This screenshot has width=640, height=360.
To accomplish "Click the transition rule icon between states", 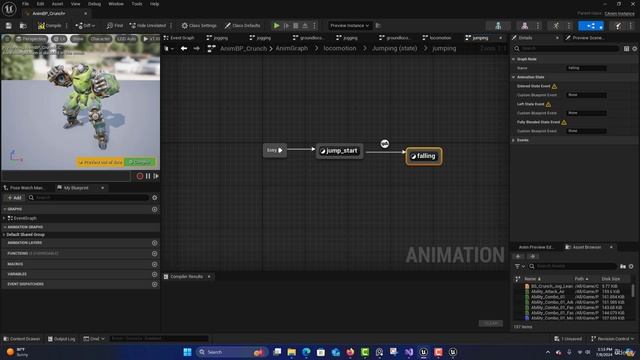I will click(x=384, y=144).
